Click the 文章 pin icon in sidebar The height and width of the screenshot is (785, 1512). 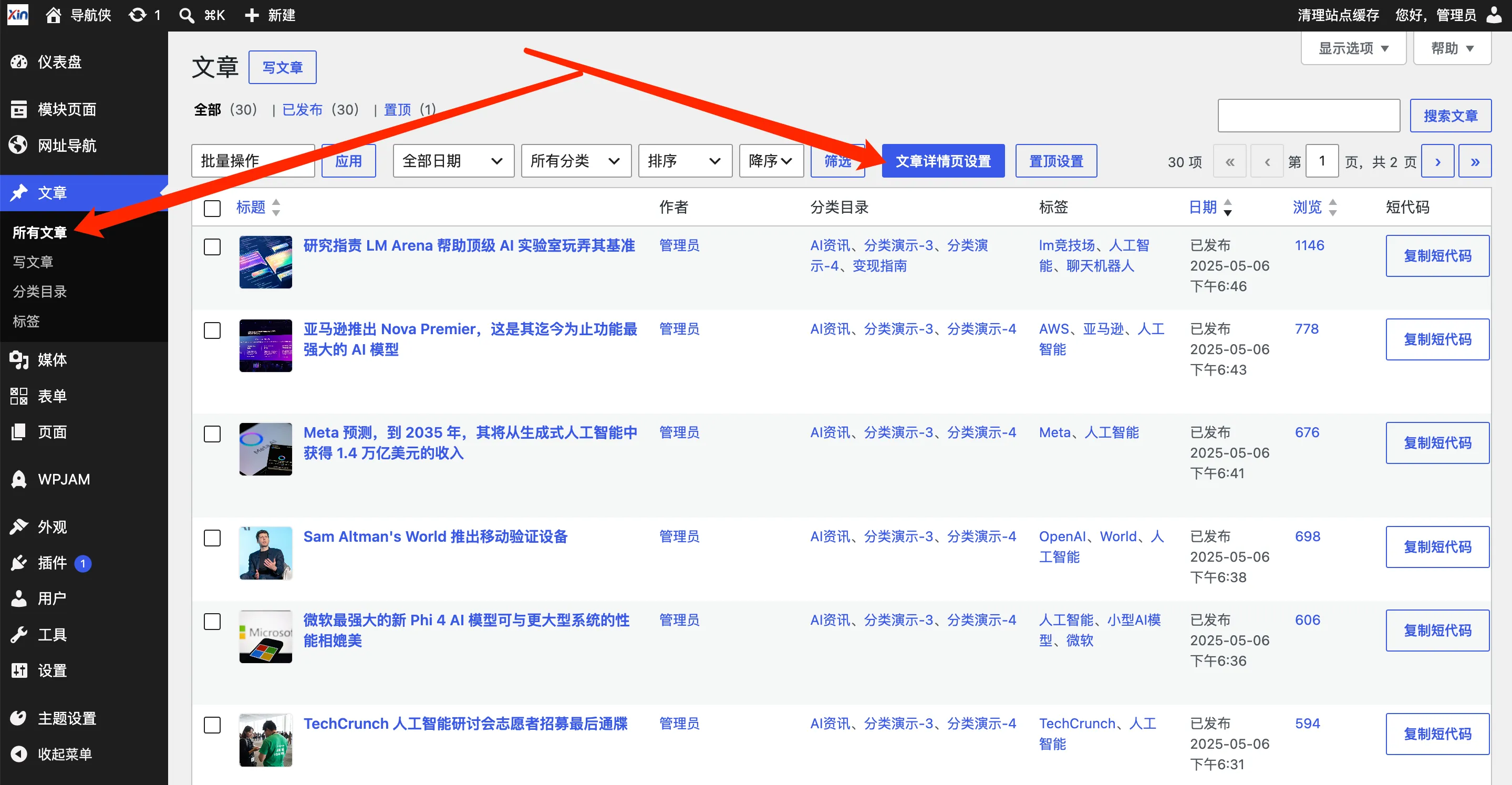point(19,193)
